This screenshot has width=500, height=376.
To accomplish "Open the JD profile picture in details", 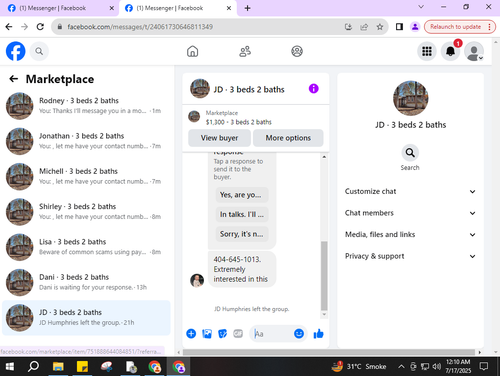I will 410,98.
